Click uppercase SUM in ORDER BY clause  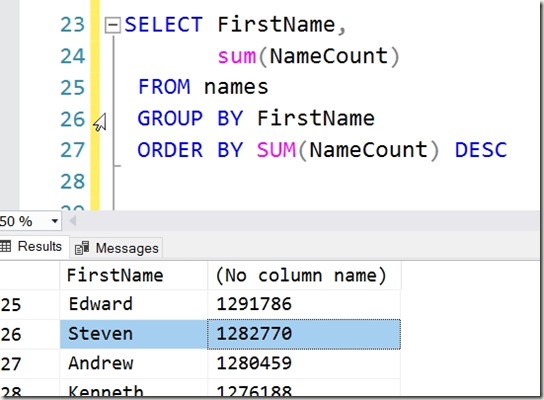(276, 150)
